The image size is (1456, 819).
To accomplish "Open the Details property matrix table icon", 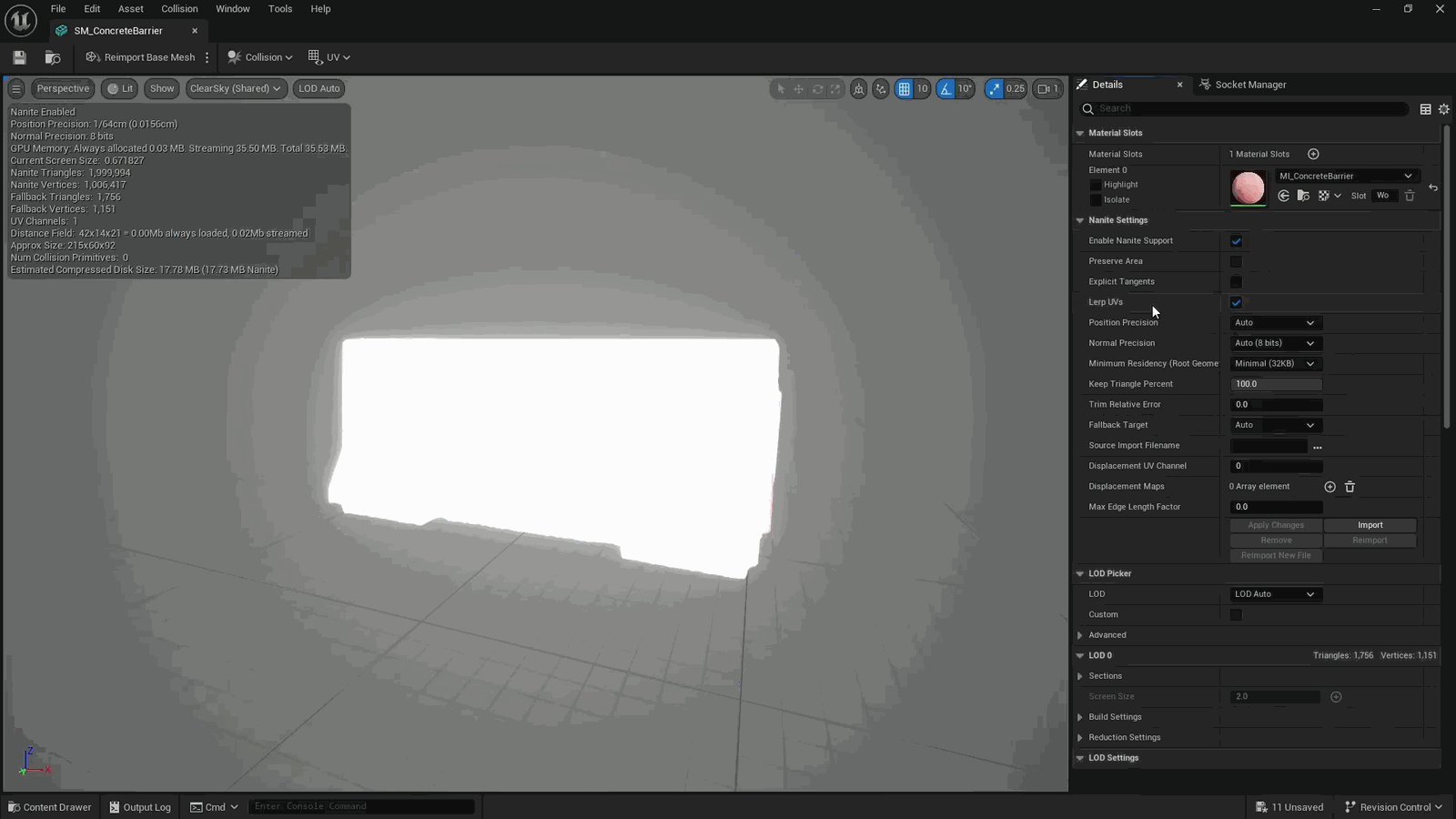I will [x=1425, y=109].
